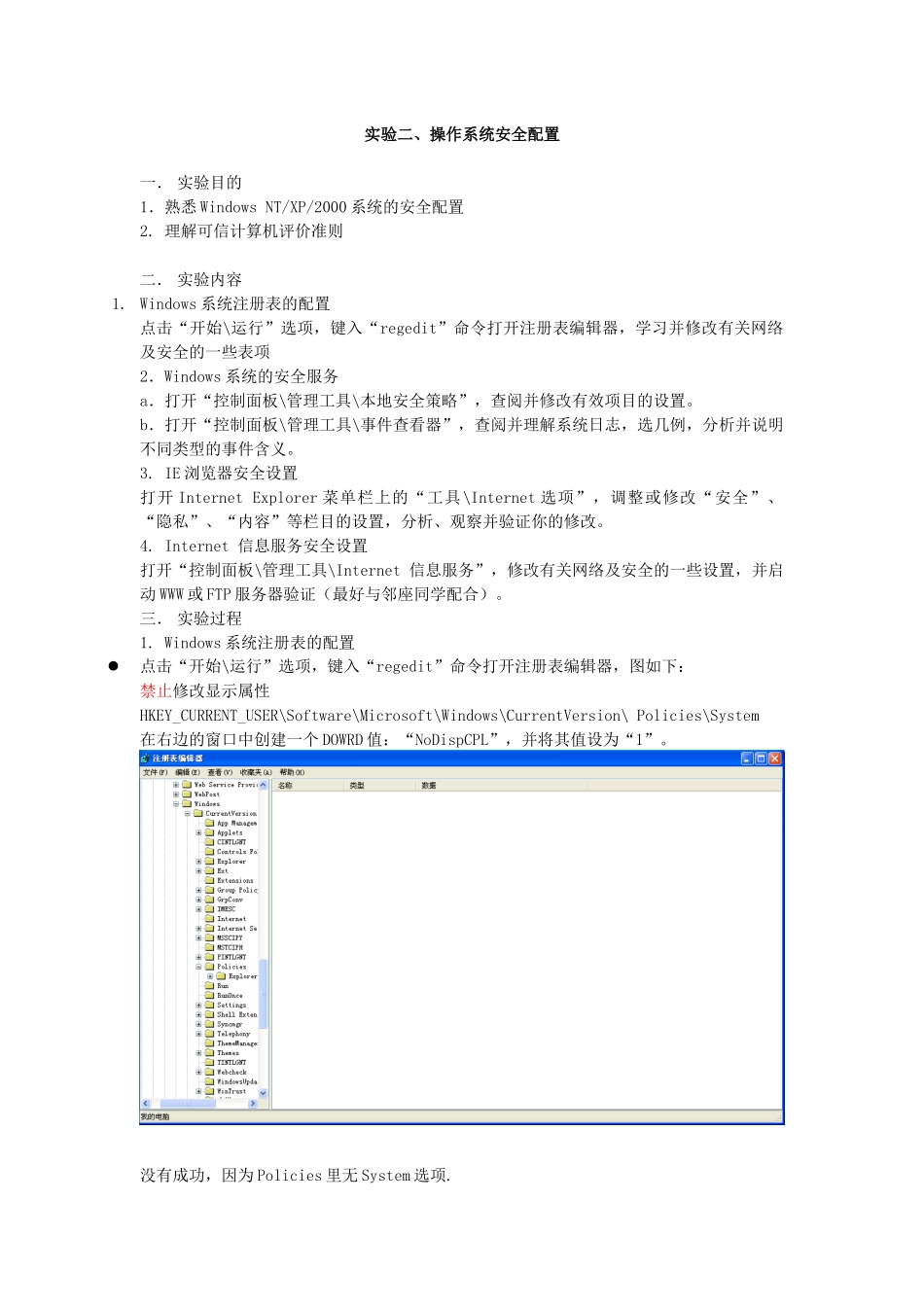
Task: Expand the Web Service Providers key
Action: click(x=176, y=785)
